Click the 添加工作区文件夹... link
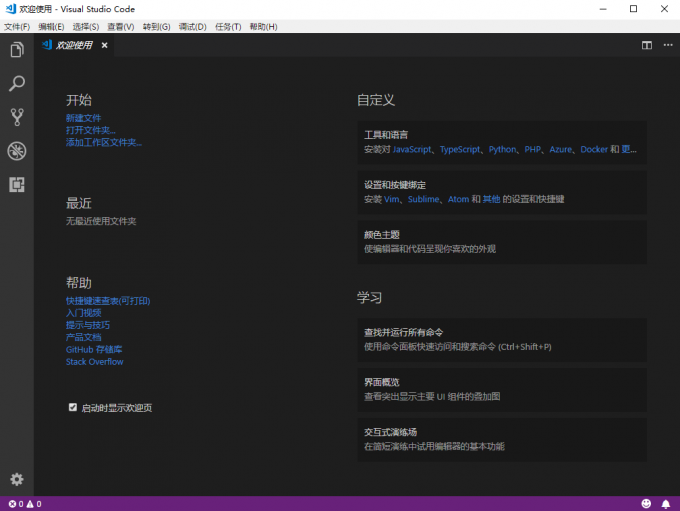This screenshot has width=680, height=511. [104, 142]
